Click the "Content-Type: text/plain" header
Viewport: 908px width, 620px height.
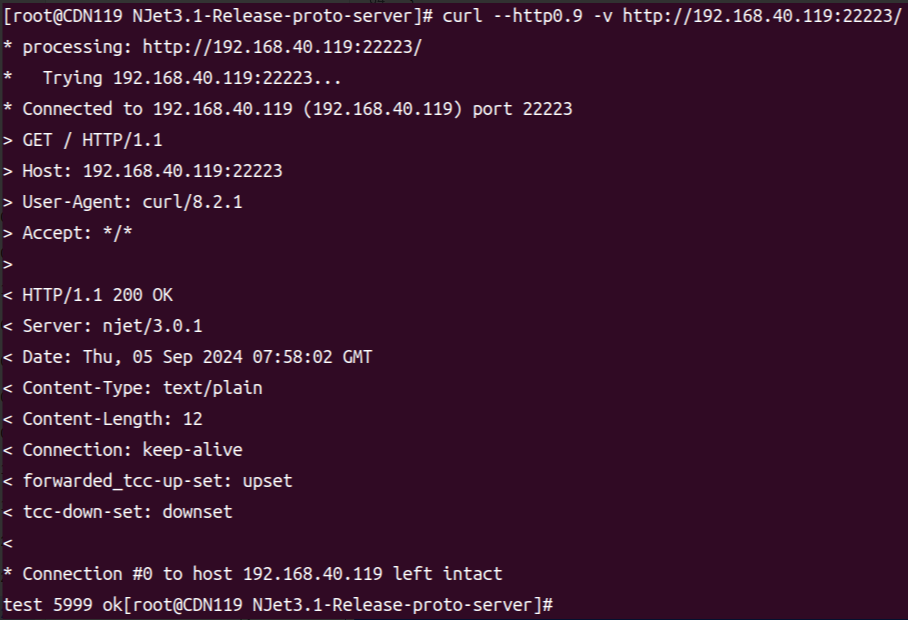[x=142, y=388]
